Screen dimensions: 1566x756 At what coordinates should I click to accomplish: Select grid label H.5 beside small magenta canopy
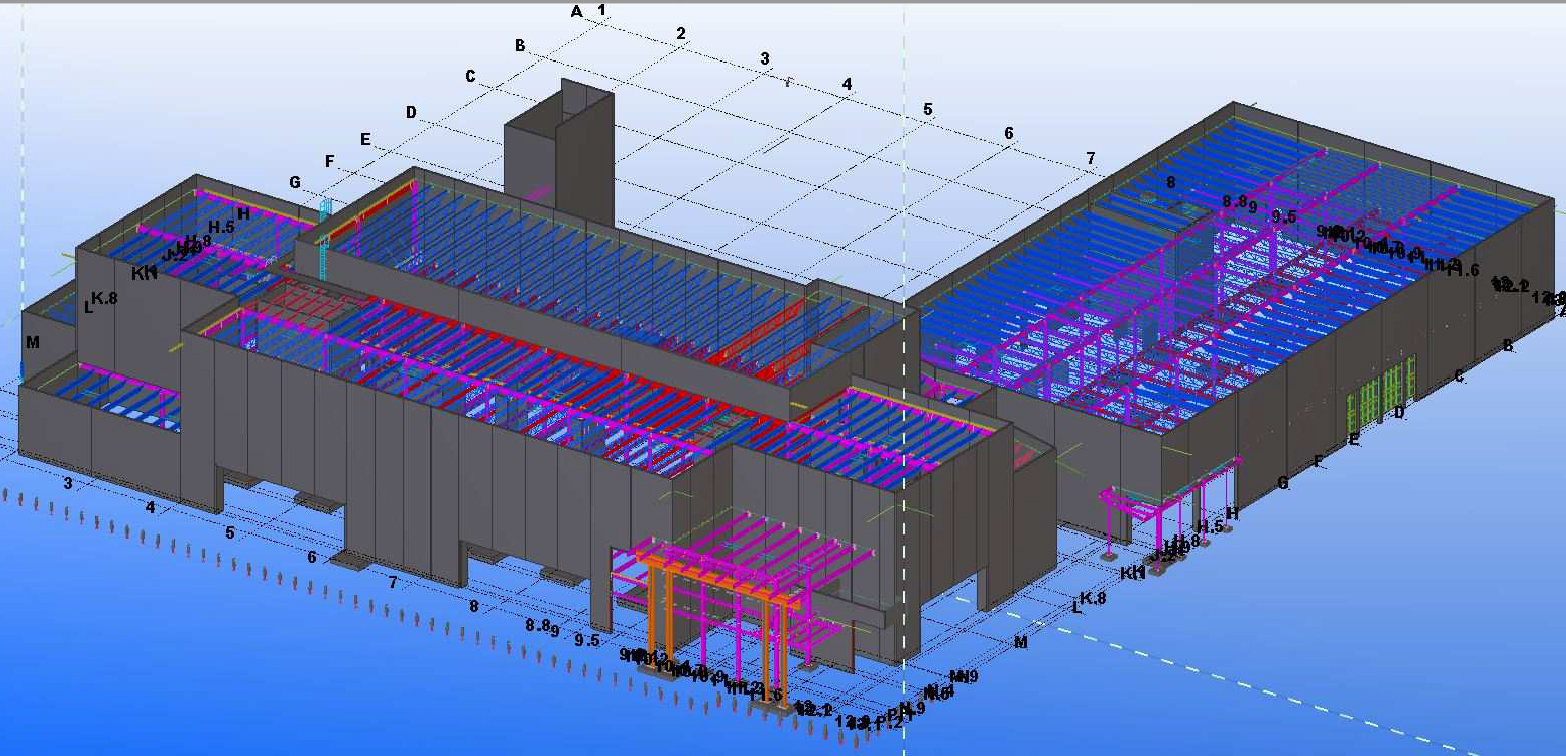coord(1211,527)
